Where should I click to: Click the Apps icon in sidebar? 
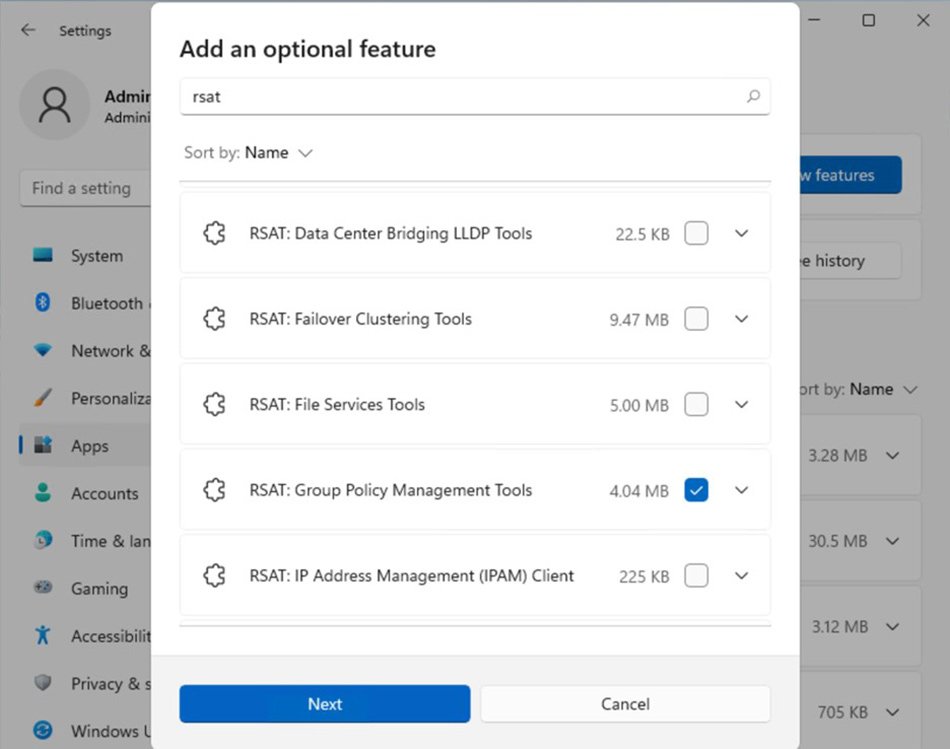coord(43,446)
